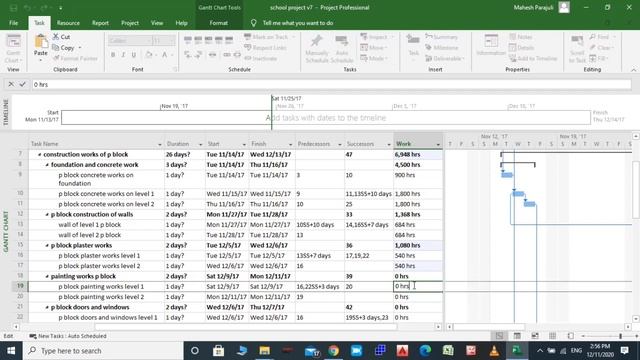Cancel entry with the X icon

click(x=11, y=84)
